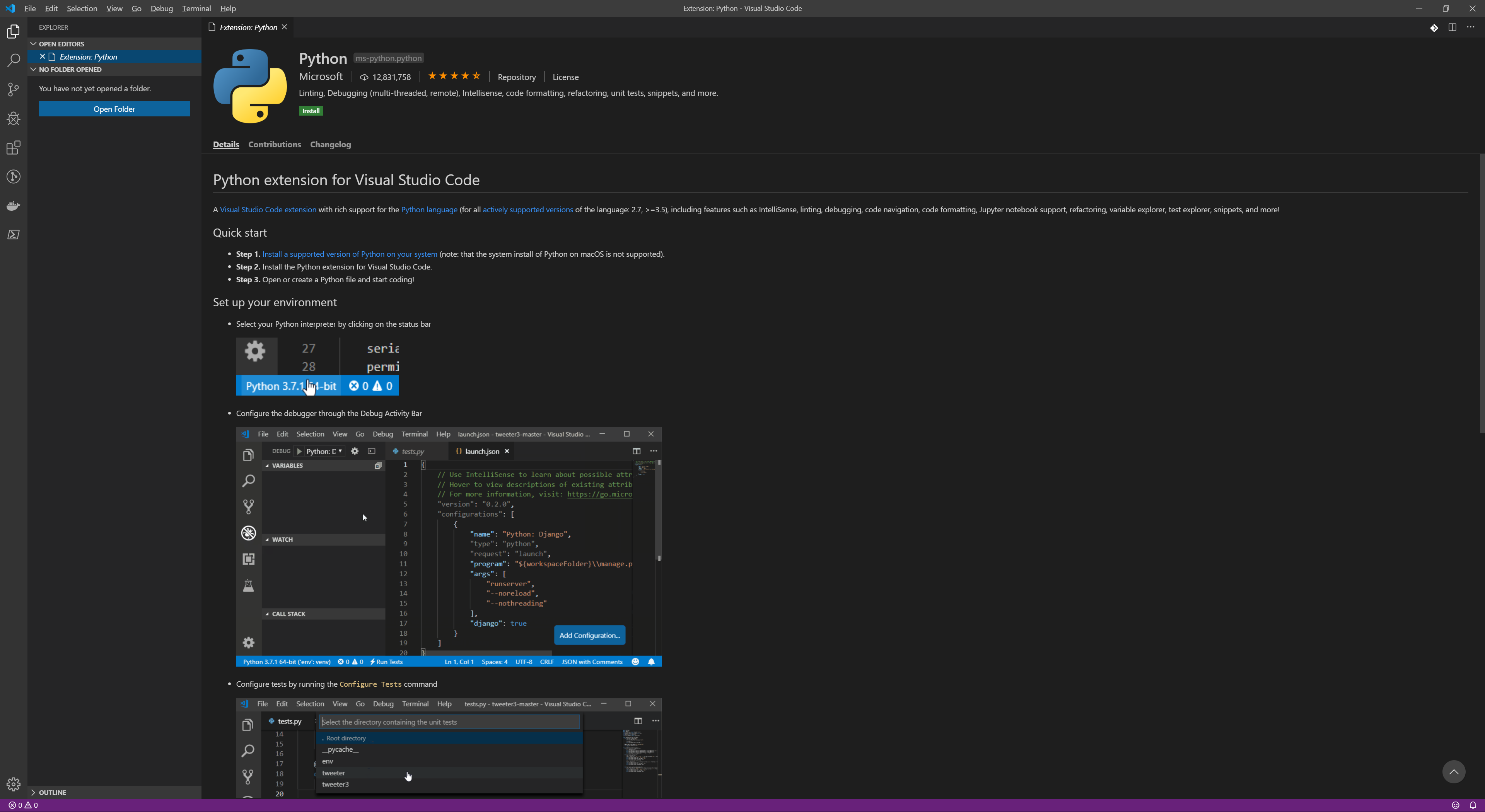Screen dimensions: 1485x812
Task: Enable the Python extension Install button
Action: 310,110
